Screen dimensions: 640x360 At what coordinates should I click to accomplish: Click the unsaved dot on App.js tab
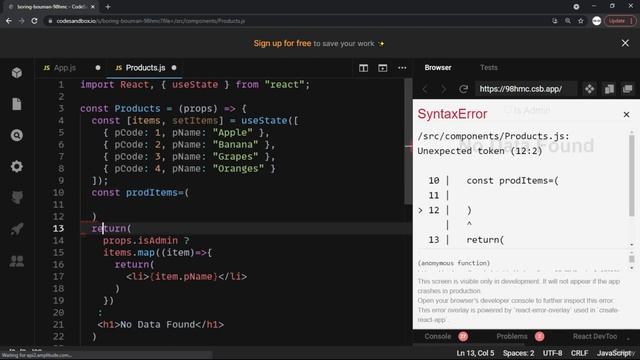(98, 68)
